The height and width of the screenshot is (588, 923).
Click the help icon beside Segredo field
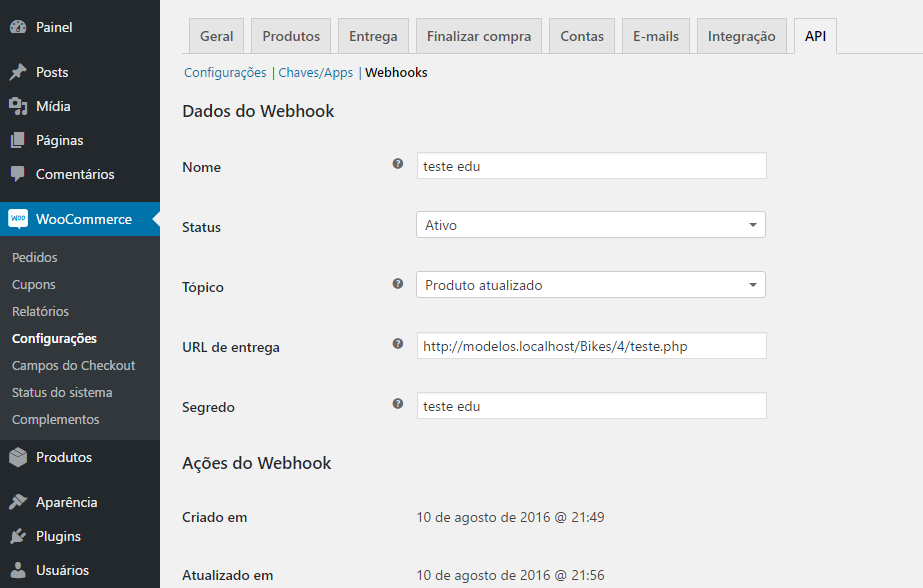coord(397,403)
